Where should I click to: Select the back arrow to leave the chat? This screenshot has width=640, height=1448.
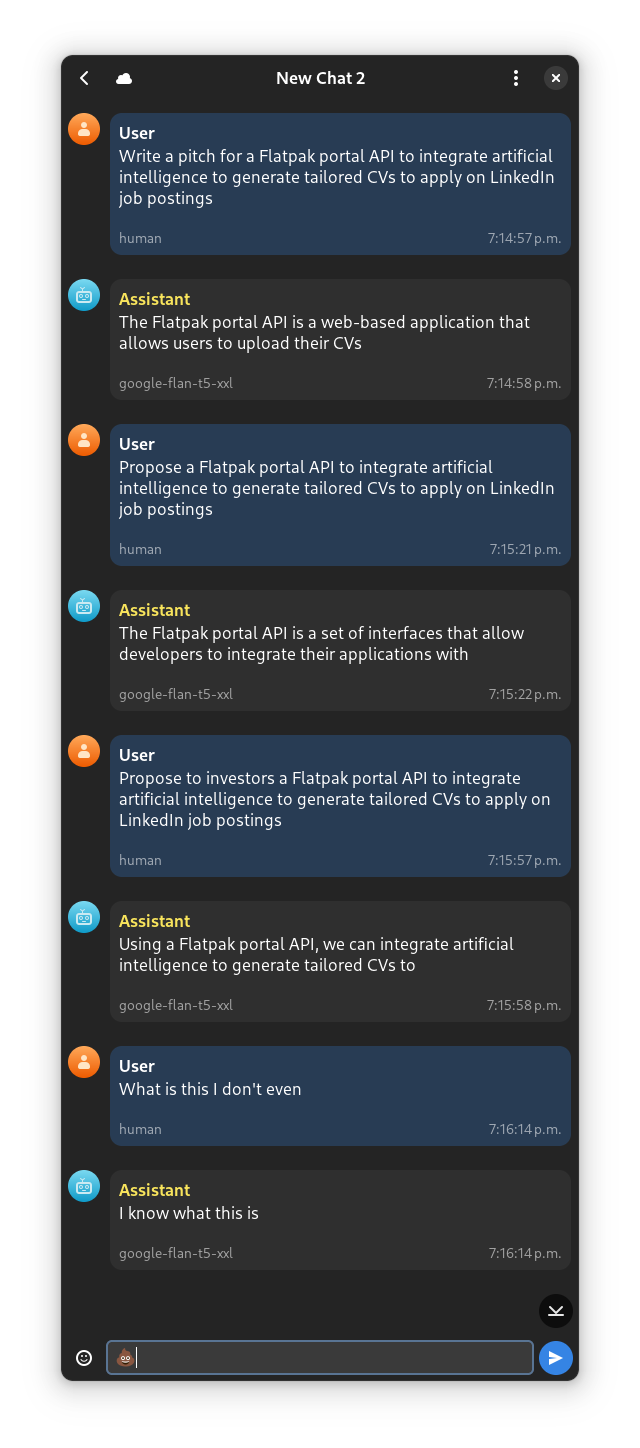pyautogui.click(x=84, y=78)
